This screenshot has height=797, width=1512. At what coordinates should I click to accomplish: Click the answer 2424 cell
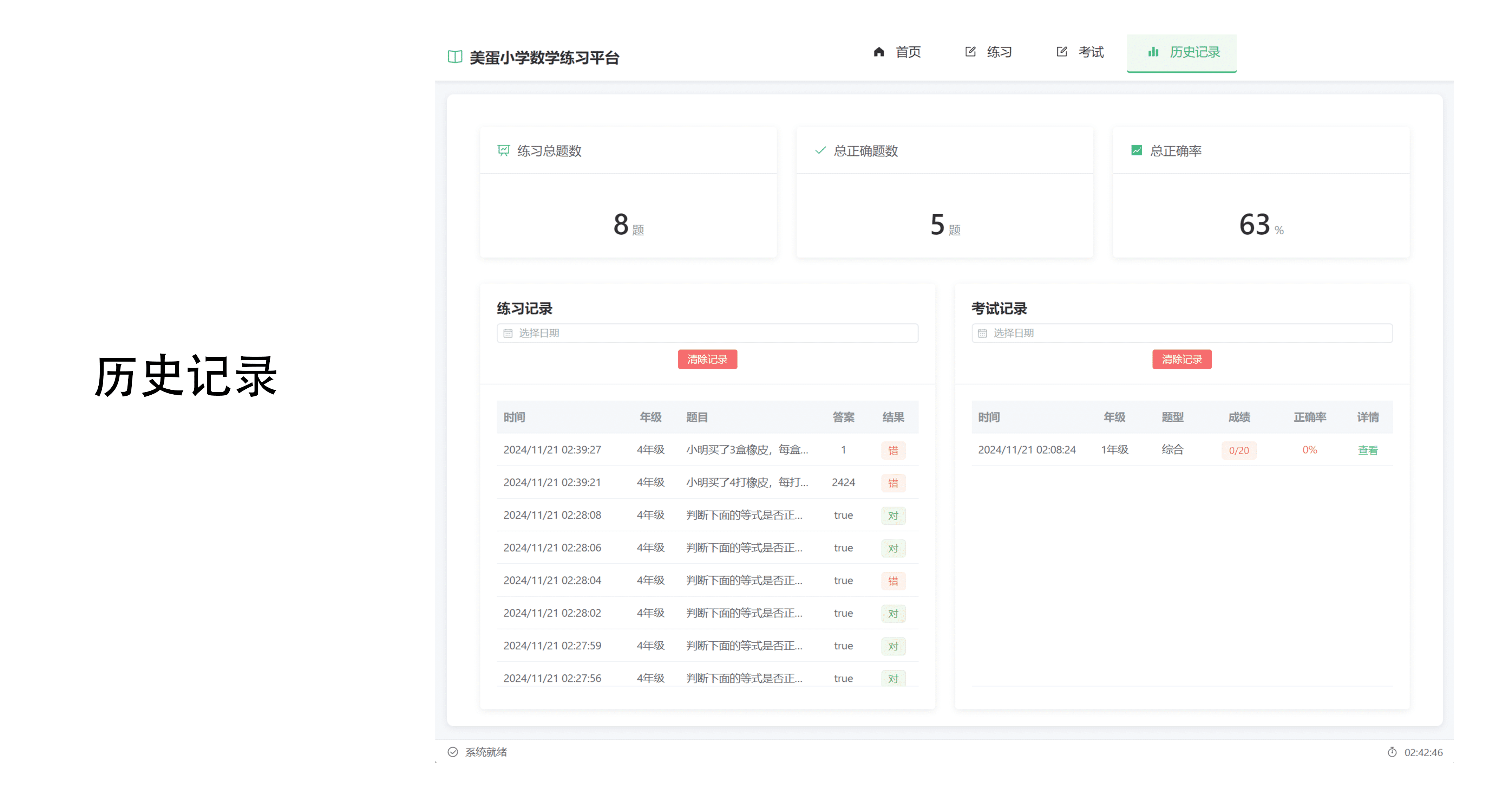click(844, 483)
